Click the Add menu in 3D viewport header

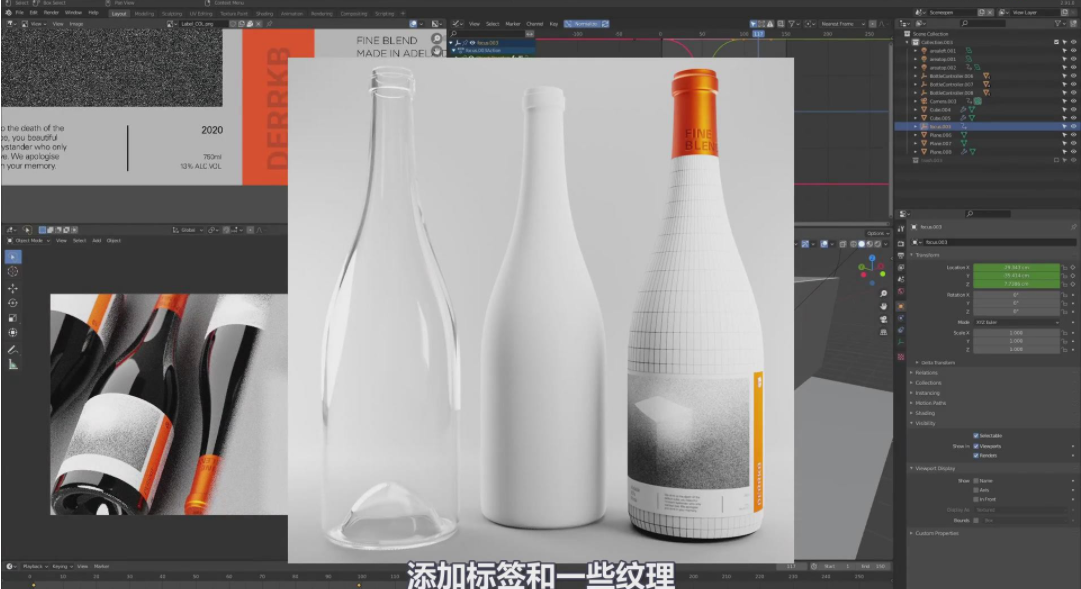97,241
